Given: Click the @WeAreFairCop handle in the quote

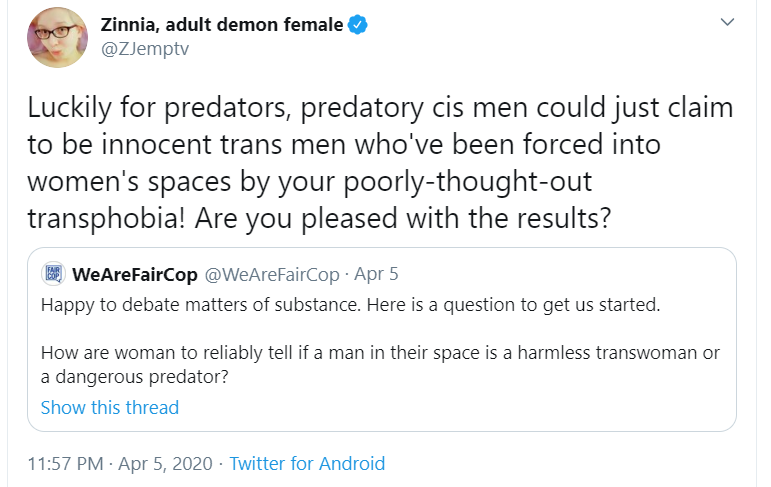Looking at the screenshot, I should 272,274.
